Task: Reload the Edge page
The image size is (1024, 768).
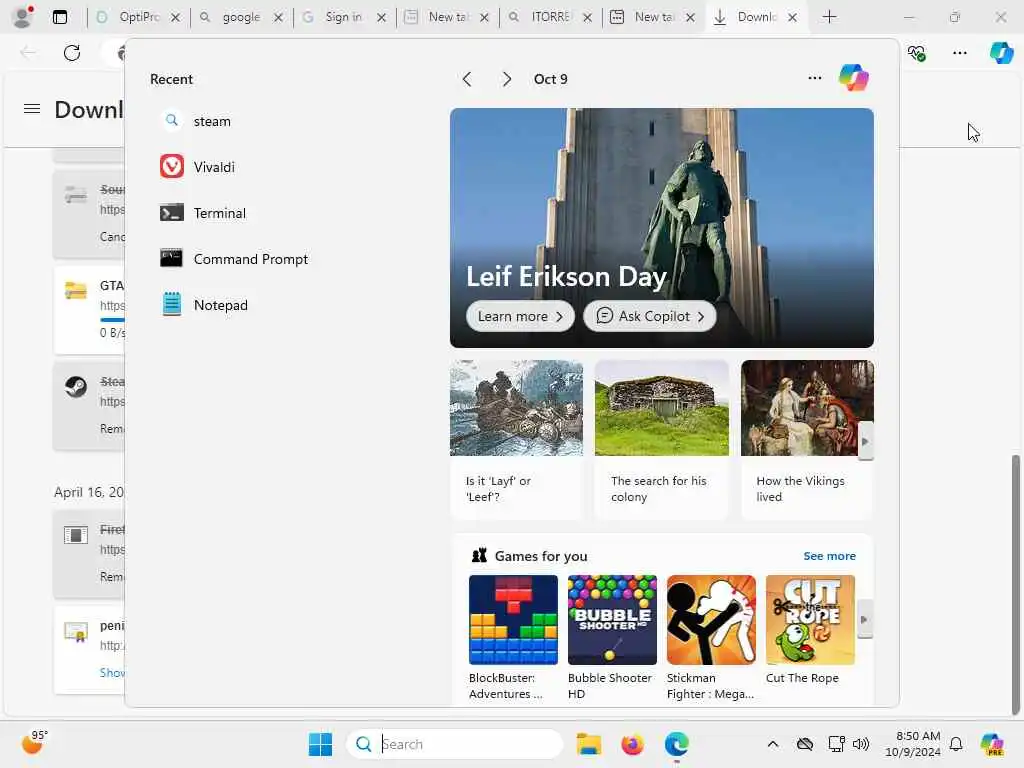Action: pos(72,52)
